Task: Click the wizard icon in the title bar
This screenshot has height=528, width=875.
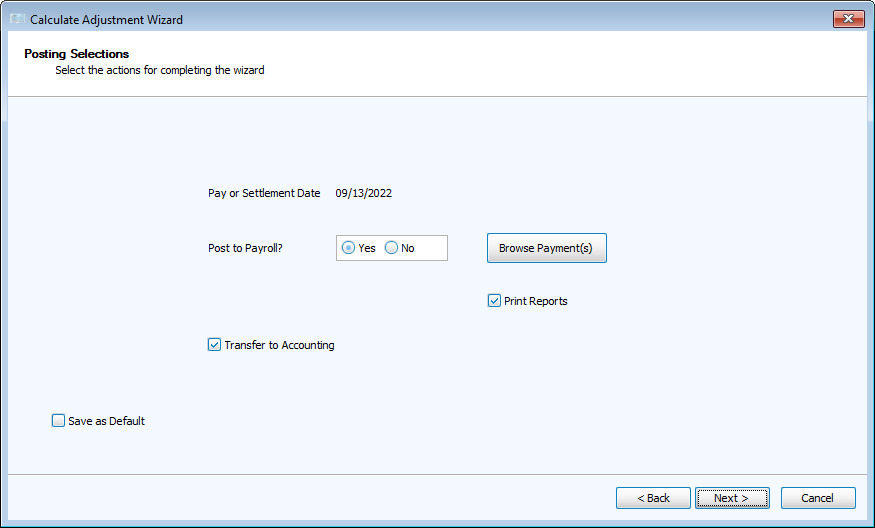Action: coord(18,20)
